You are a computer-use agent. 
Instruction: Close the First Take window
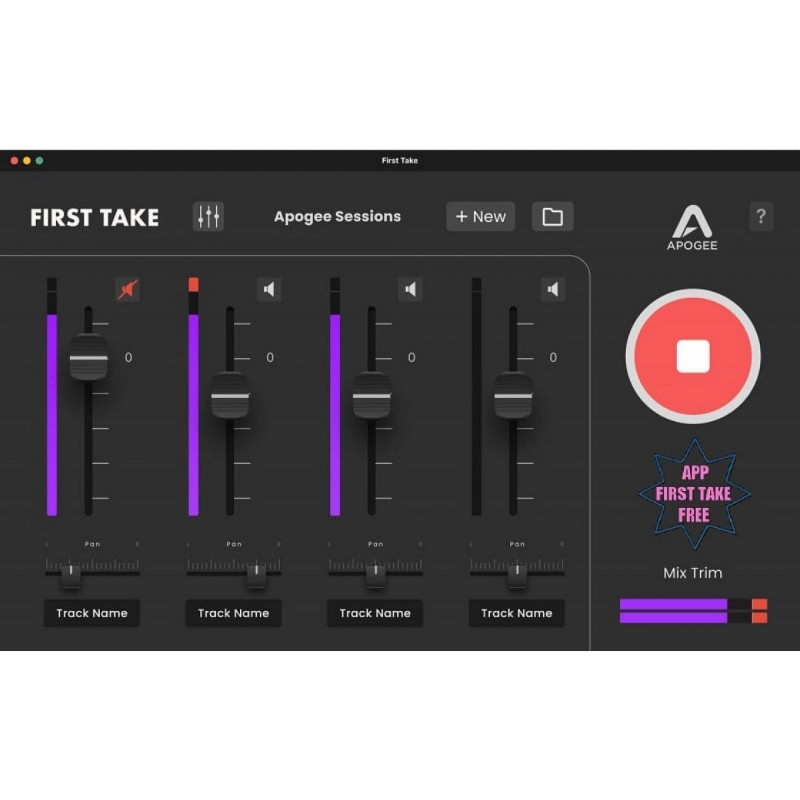pyautogui.click(x=14, y=161)
